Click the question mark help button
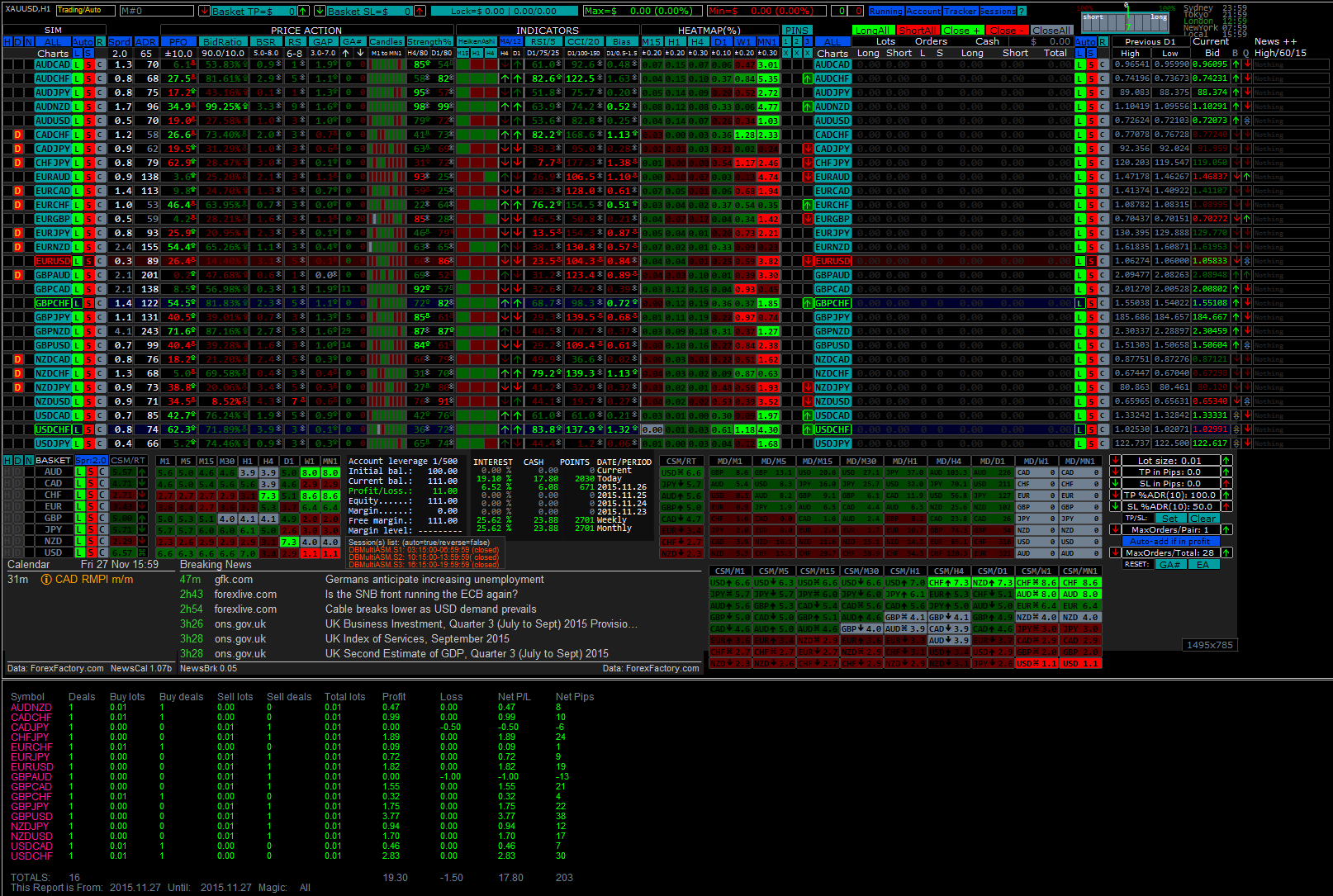1333x896 pixels. coord(1022,11)
